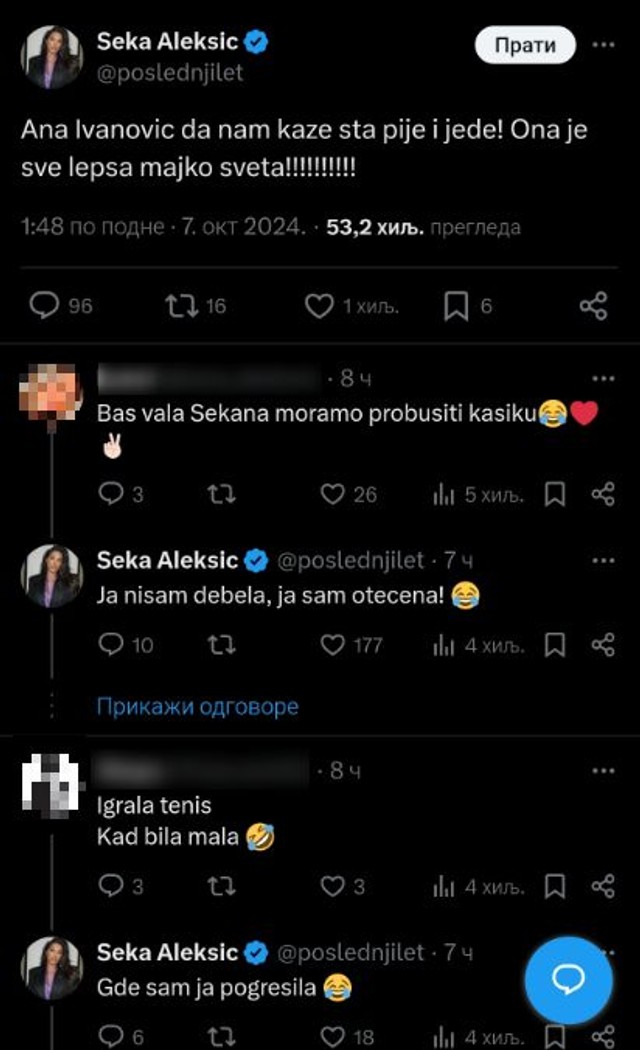Bookmark the 'Bas vala Sekana' reply
The width and height of the screenshot is (640, 1050).
click(553, 494)
